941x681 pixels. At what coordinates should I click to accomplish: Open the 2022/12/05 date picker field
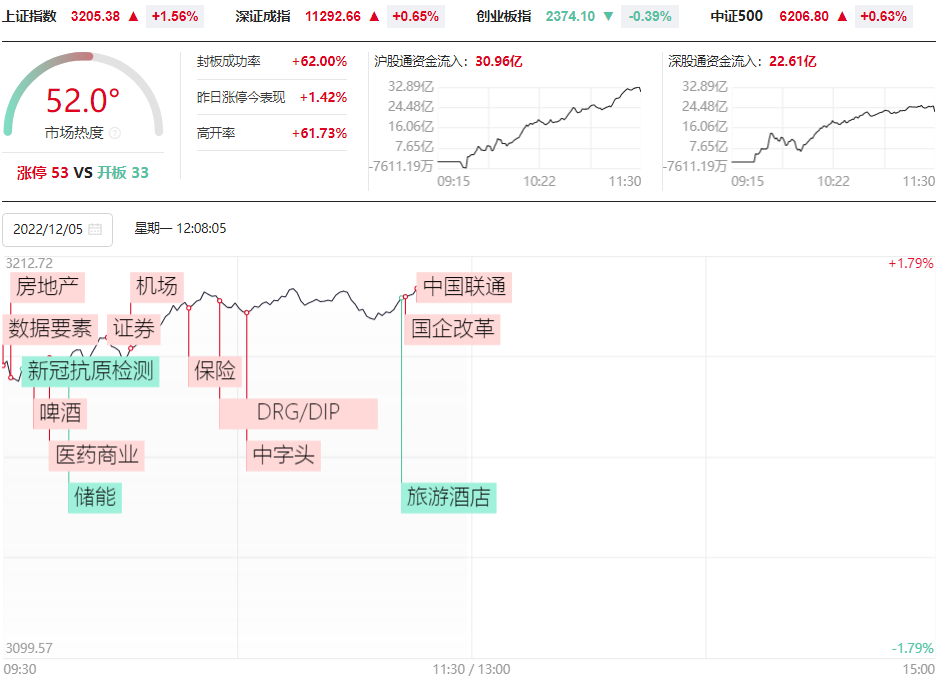coord(57,229)
